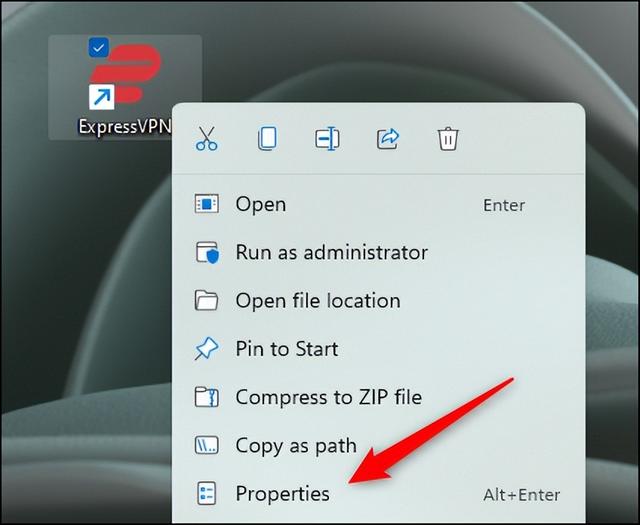Click the Copy icon in context menu
Screen dimensions: 640x525
coord(267,139)
